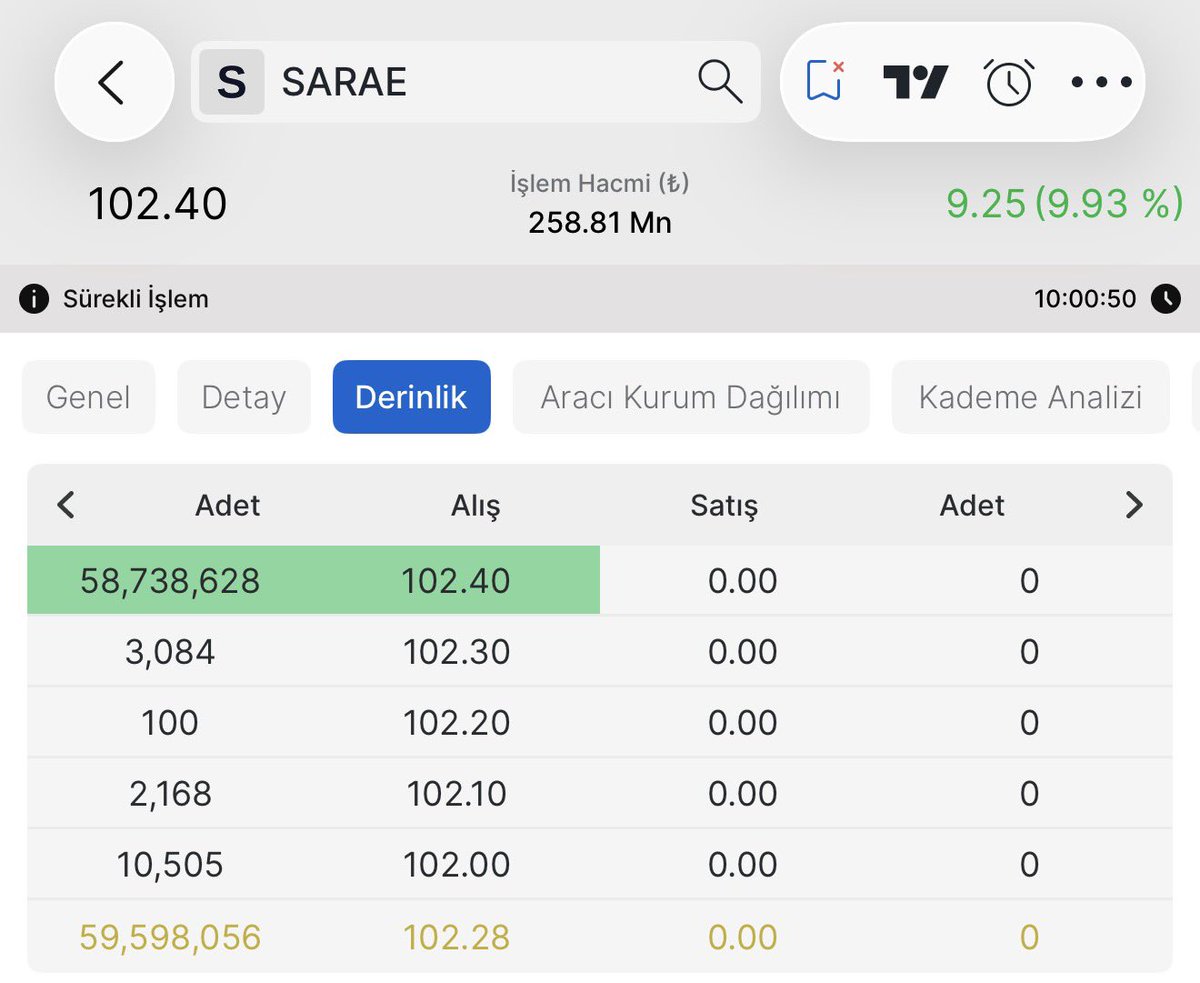Select the 100 quantity cell
Screen dimensions: 1200x983
[x=170, y=722]
